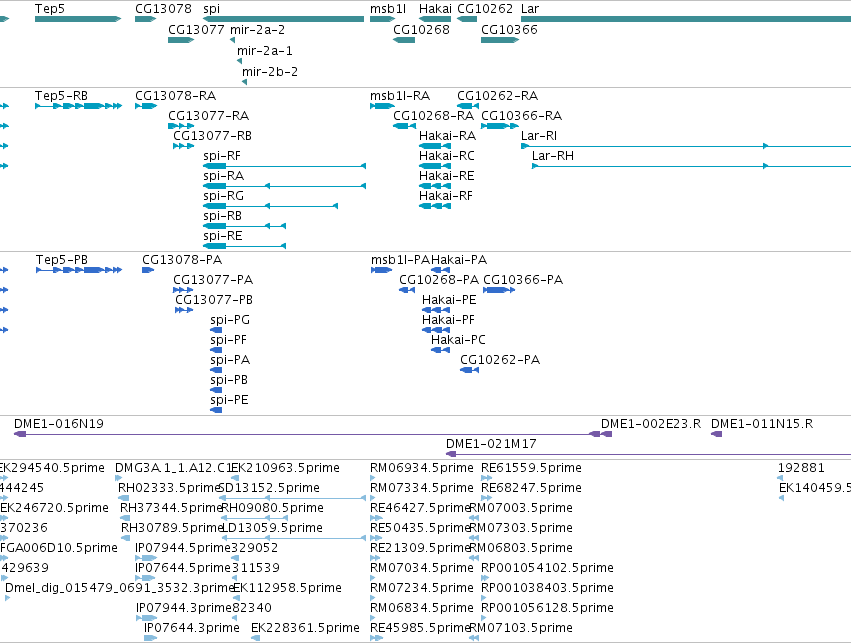Select the Hakai-RA transcript

pos(435,146)
